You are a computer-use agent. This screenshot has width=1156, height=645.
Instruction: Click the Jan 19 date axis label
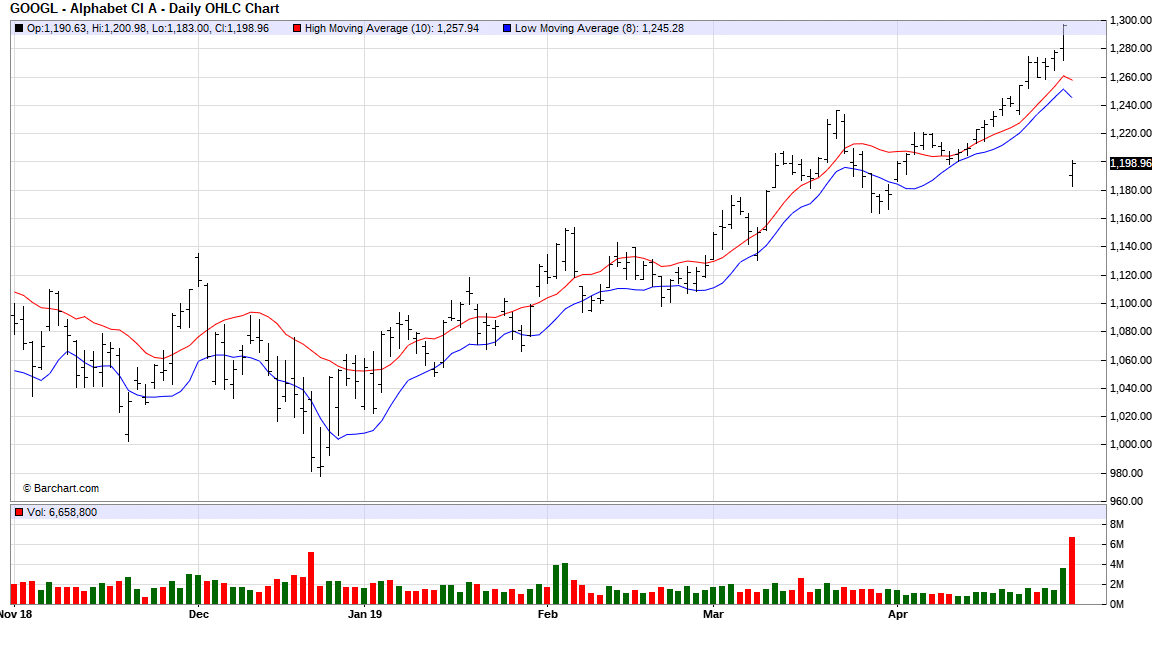click(x=365, y=614)
